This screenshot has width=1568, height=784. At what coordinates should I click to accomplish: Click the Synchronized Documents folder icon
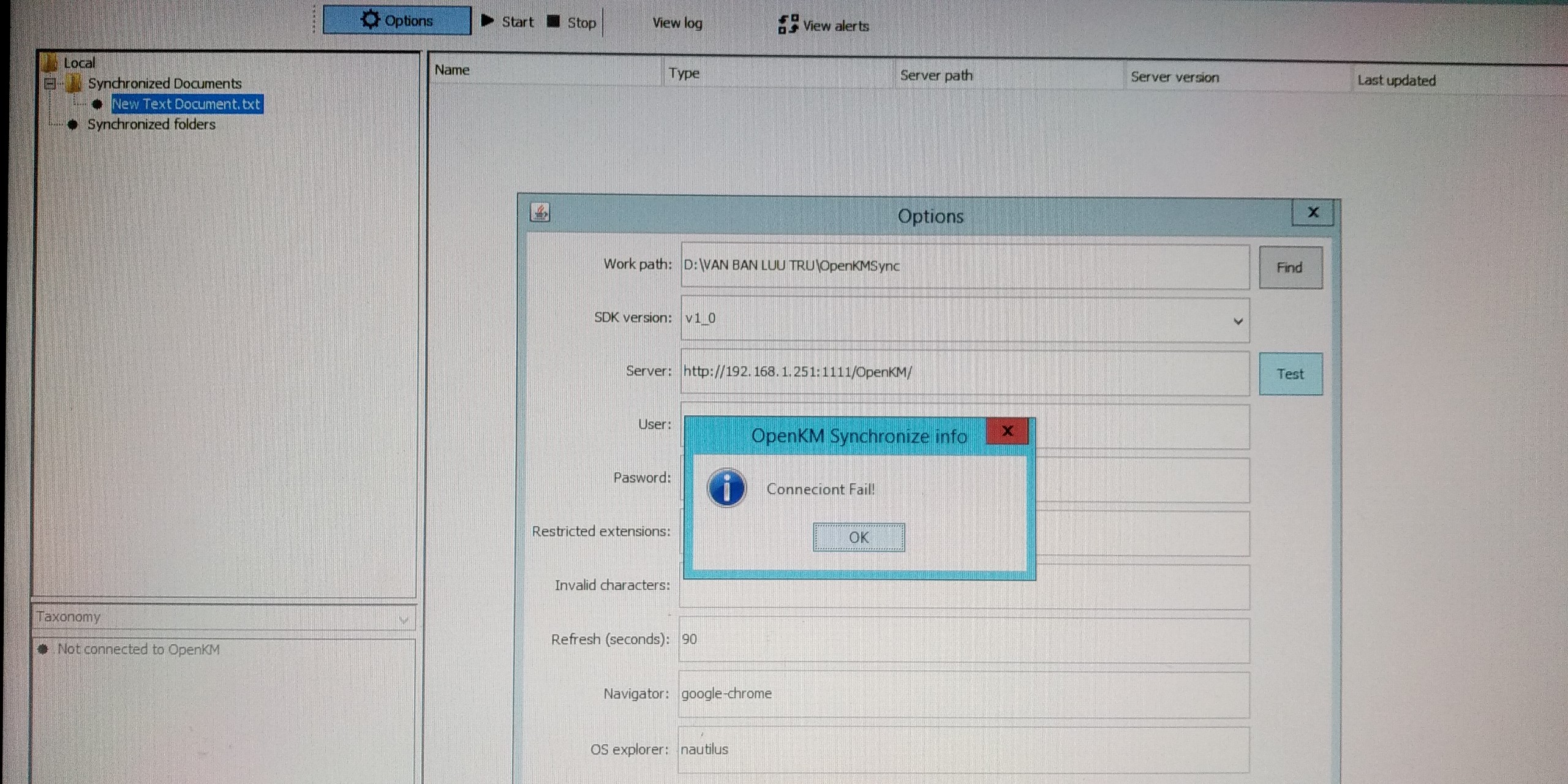pos(74,83)
